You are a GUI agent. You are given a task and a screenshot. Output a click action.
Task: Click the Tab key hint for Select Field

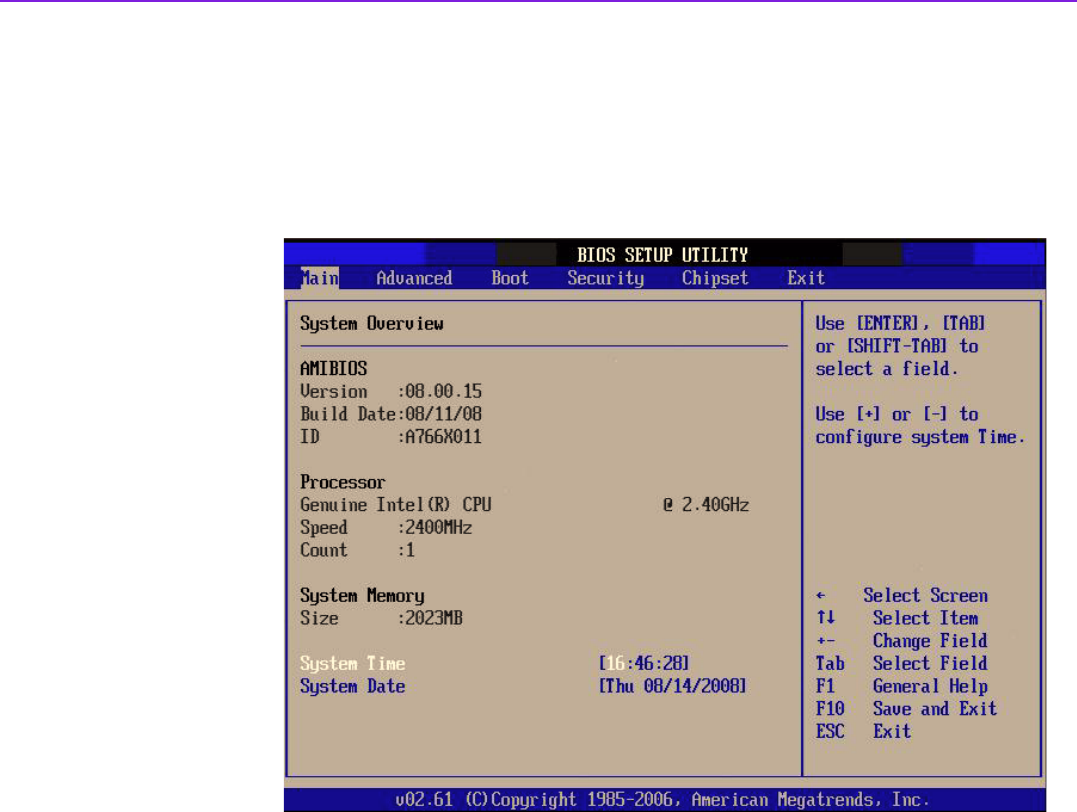pyautogui.click(x=830, y=663)
